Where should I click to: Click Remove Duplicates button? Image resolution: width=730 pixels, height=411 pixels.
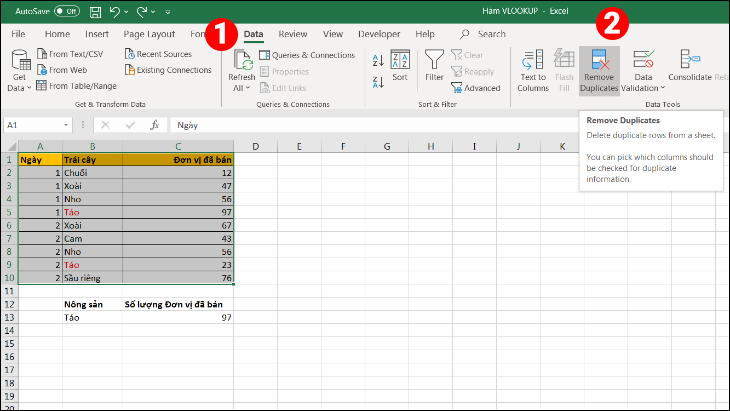[x=599, y=71]
